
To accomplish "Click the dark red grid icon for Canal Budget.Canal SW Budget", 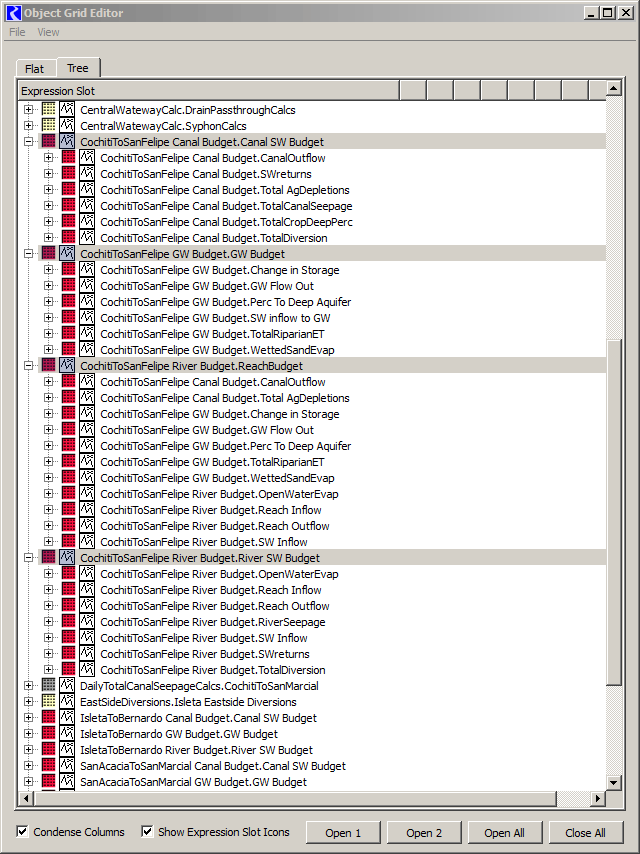I will (x=48, y=142).
